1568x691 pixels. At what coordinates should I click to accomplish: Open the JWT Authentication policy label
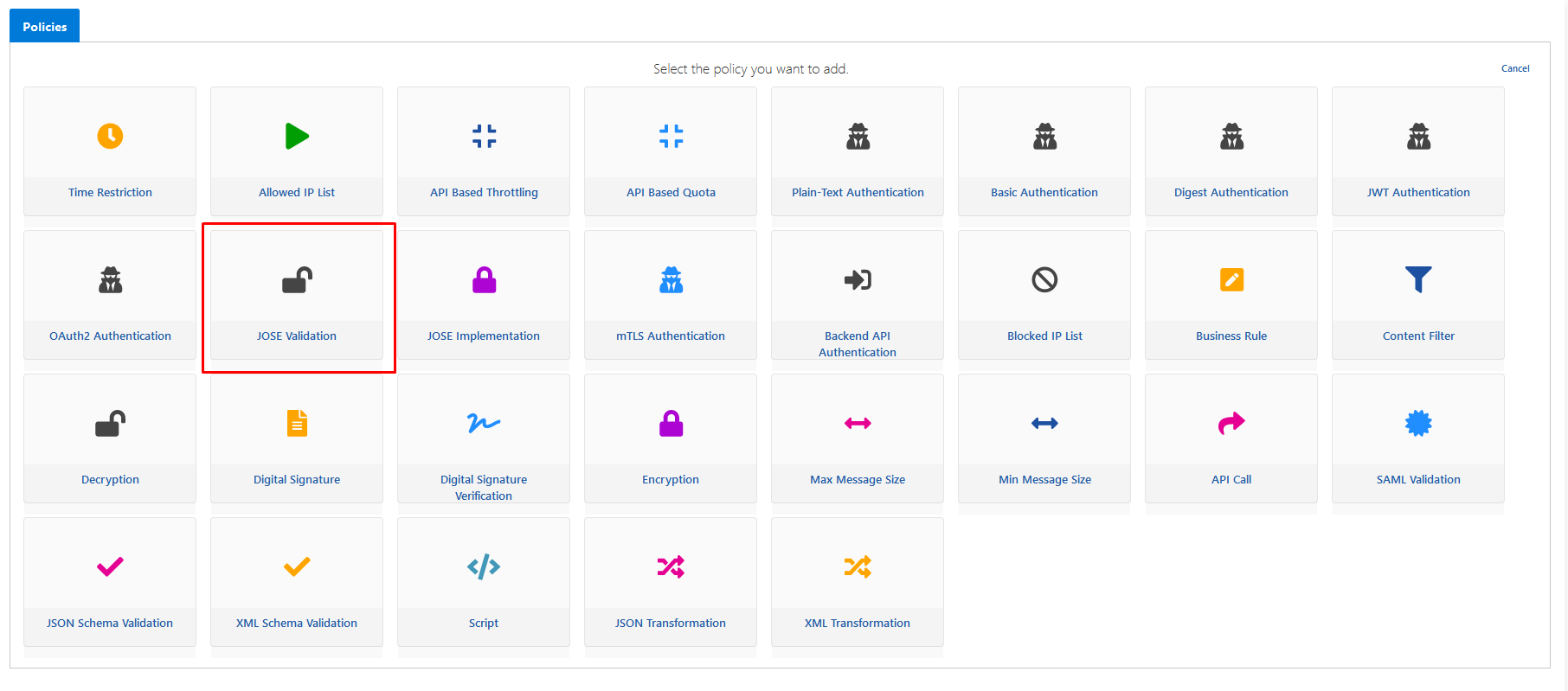click(1418, 192)
